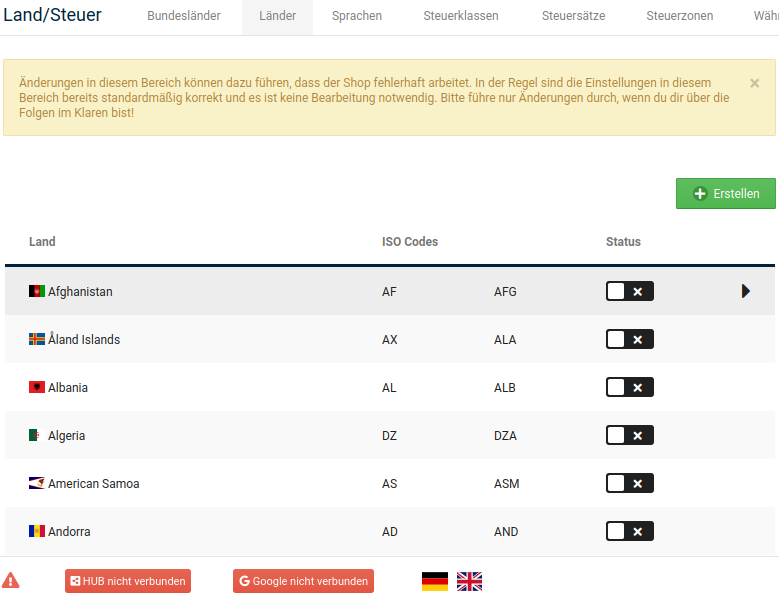The width and height of the screenshot is (779, 599).
Task: Click Google nicht verbunden button
Action: coord(303,581)
